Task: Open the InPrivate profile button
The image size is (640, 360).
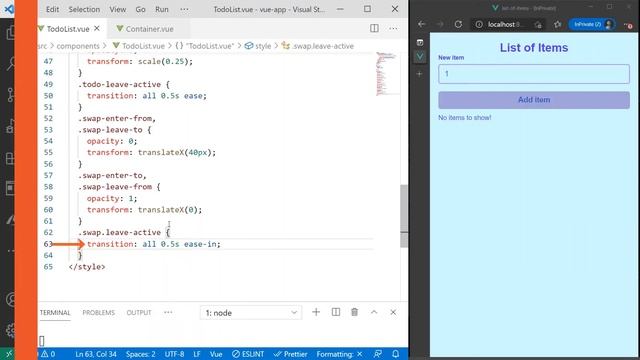Action: coord(592,24)
